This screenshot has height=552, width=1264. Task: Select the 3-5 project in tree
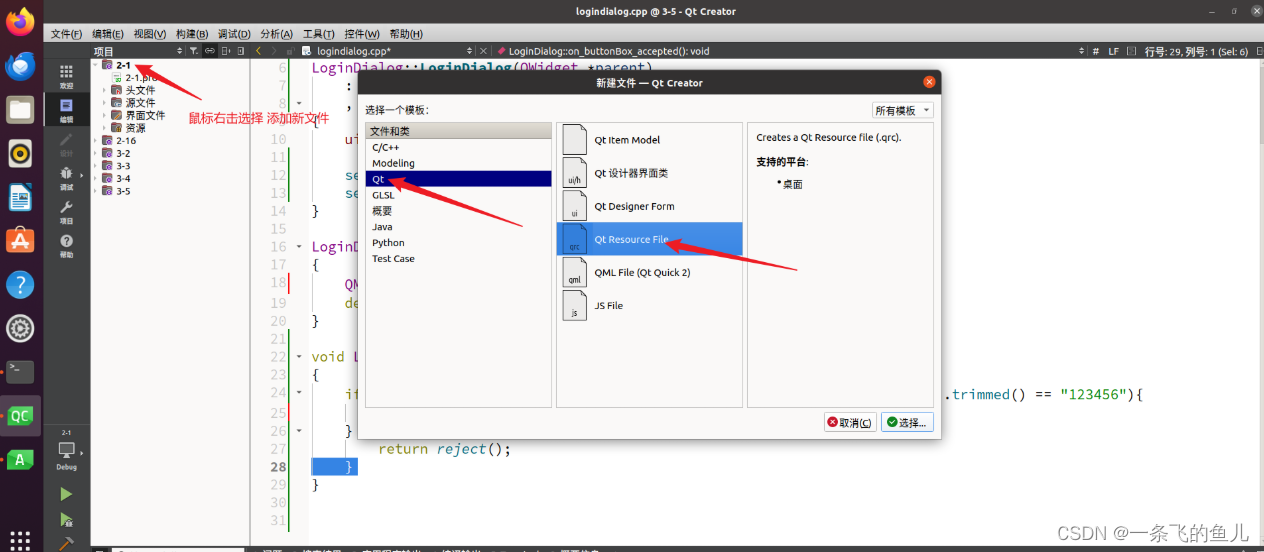pyautogui.click(x=123, y=192)
